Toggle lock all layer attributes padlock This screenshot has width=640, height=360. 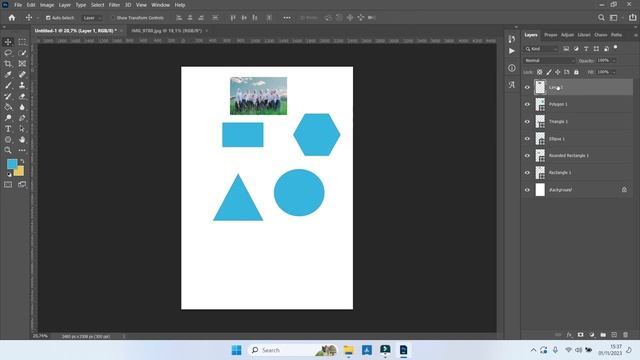pyautogui.click(x=576, y=72)
